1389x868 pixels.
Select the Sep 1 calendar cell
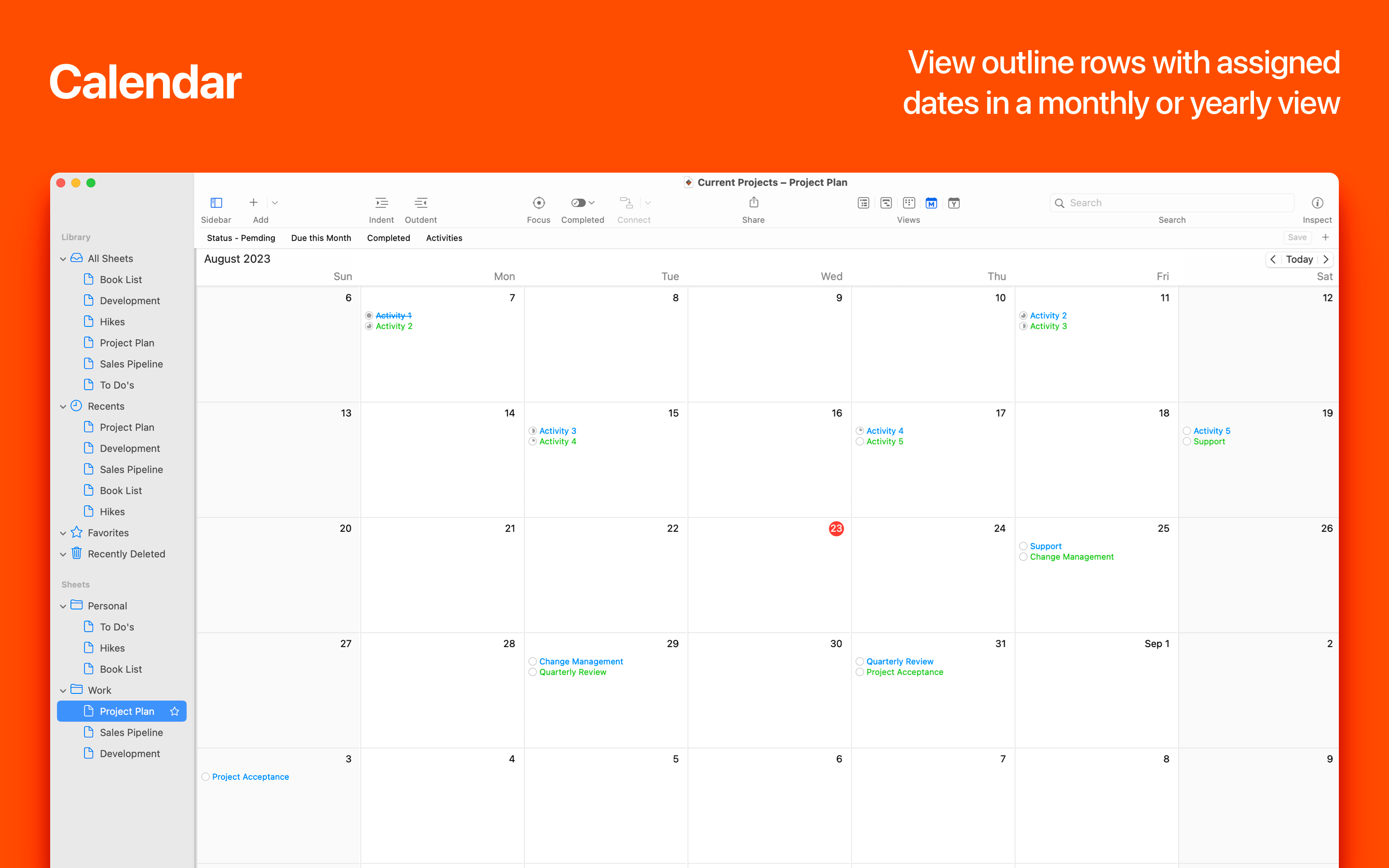[1096, 690]
